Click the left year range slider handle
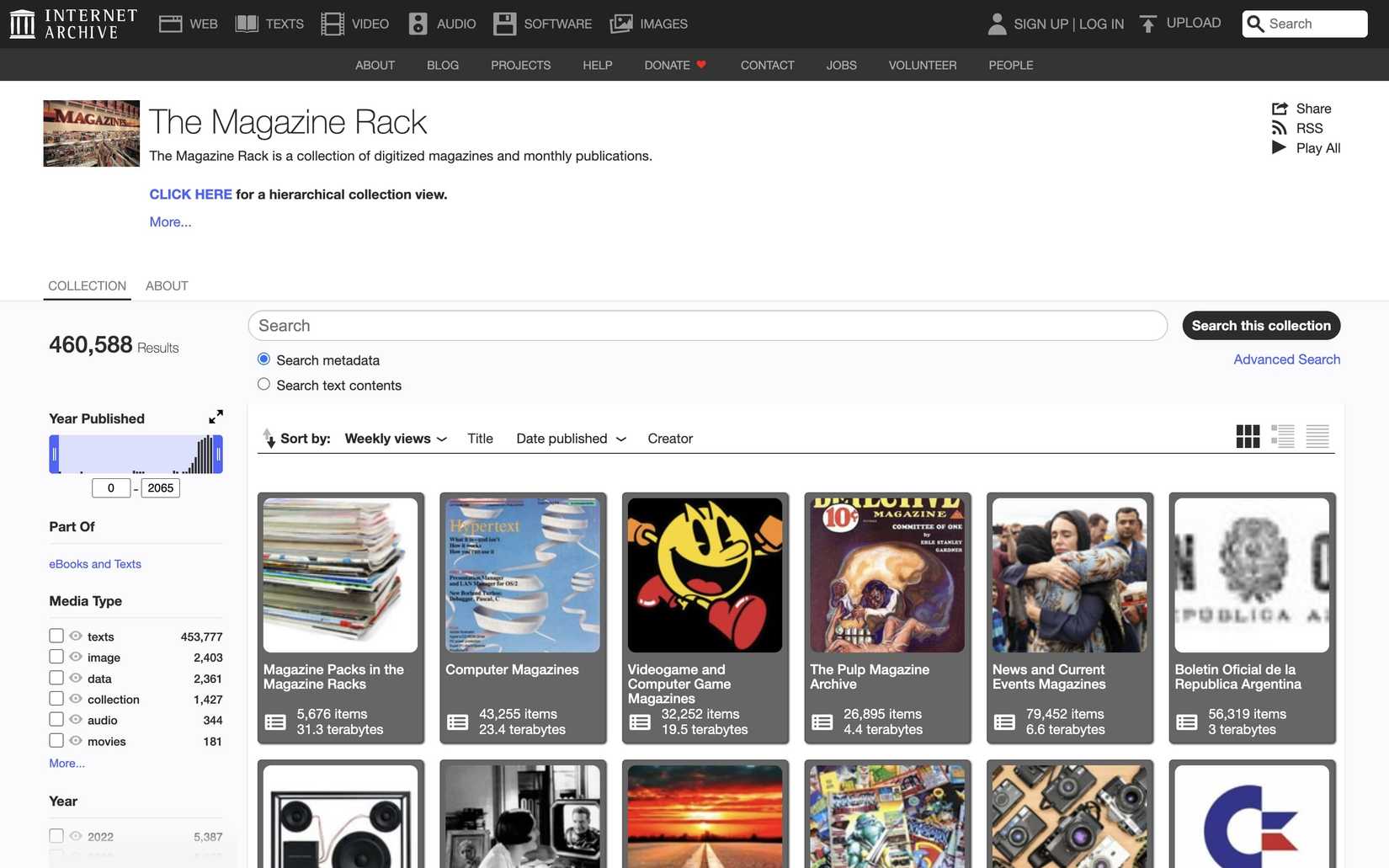Viewport: 1389px width, 868px height. [54, 455]
